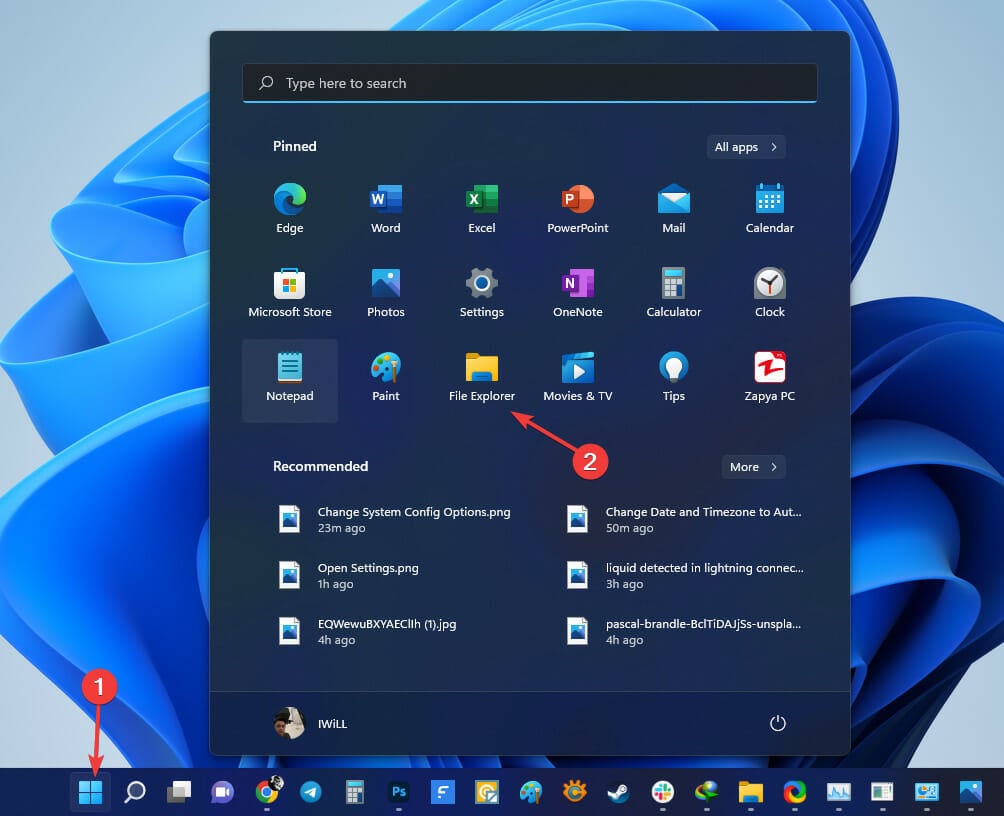Expand More recommended items
The width and height of the screenshot is (1004, 816).
(753, 467)
